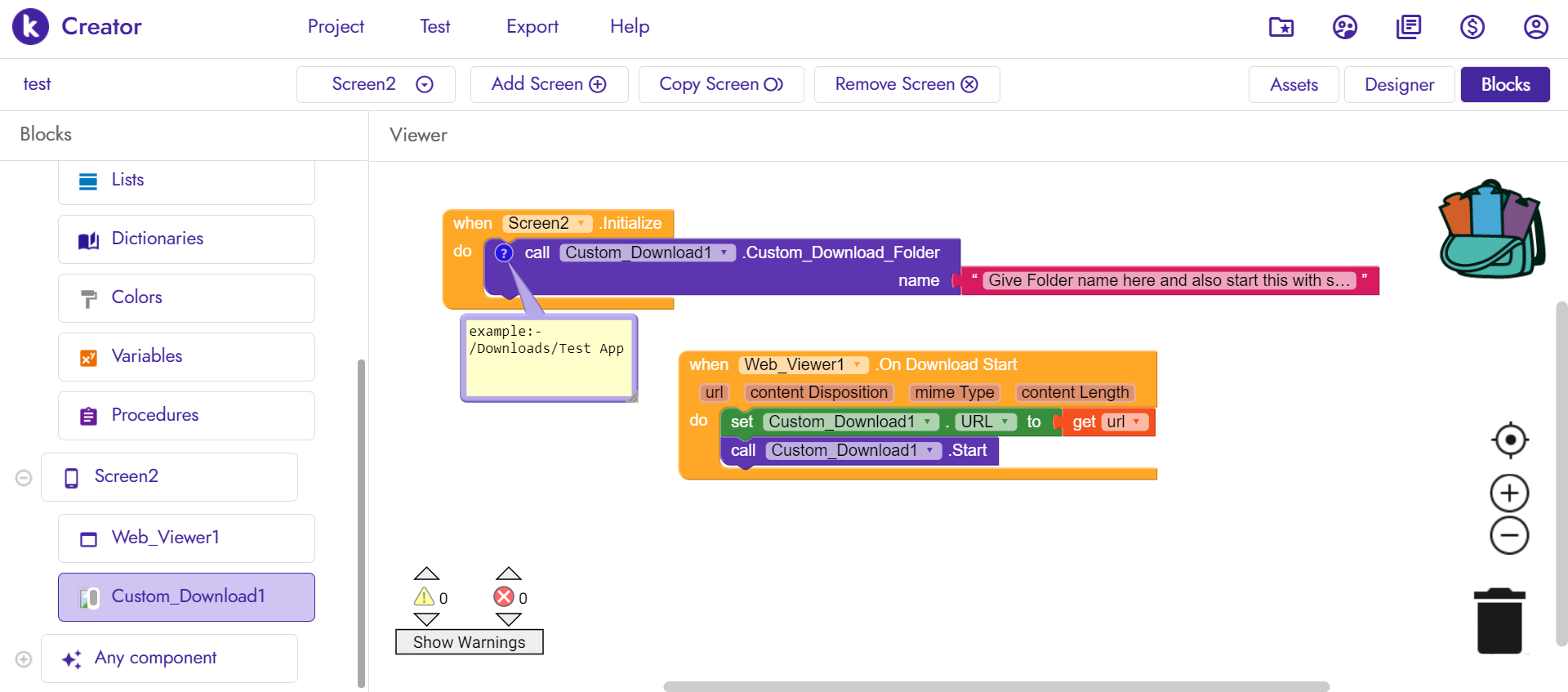Open the Export menu
The image size is (1568, 692).
coord(532,27)
